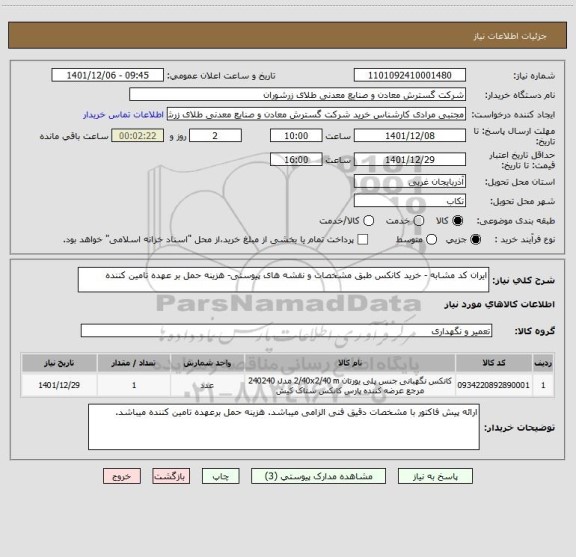Click the اطلاعات کالاهای مورد نیاز heading
The image size is (576, 557).
[x=500, y=304]
